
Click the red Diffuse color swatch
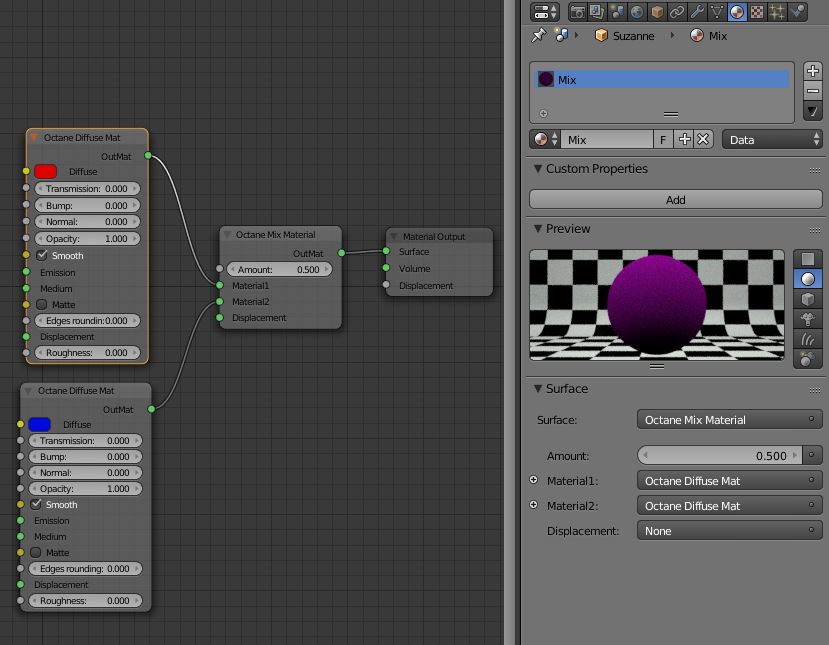(x=44, y=171)
